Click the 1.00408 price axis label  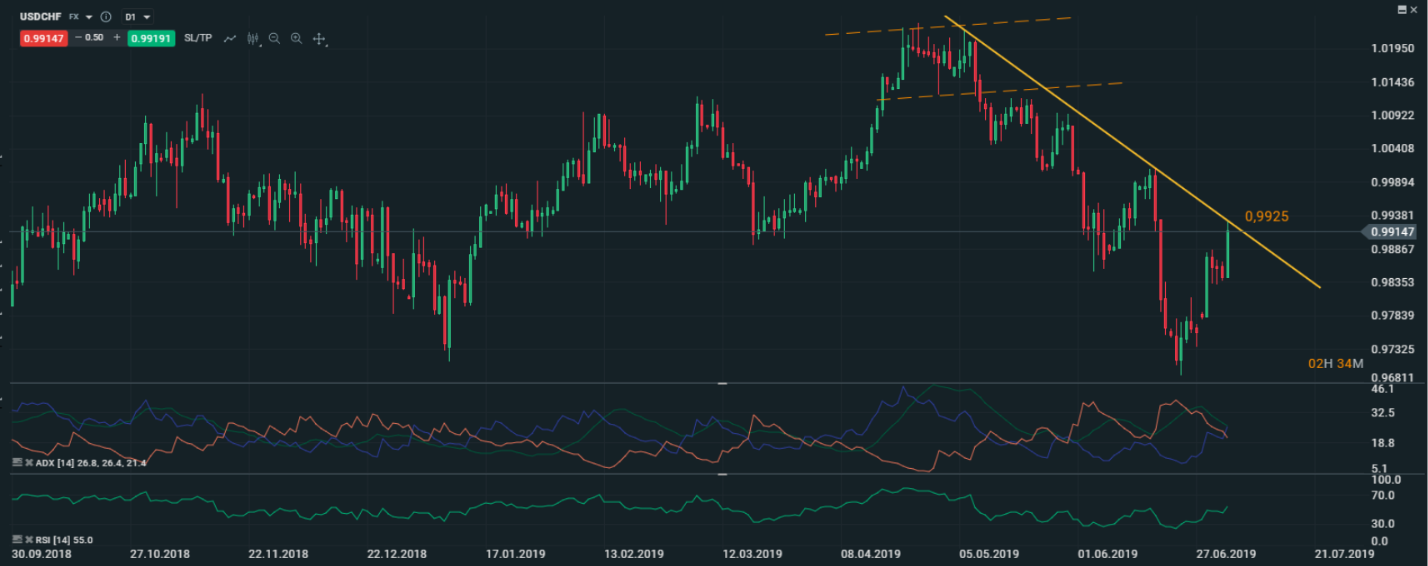click(1393, 149)
